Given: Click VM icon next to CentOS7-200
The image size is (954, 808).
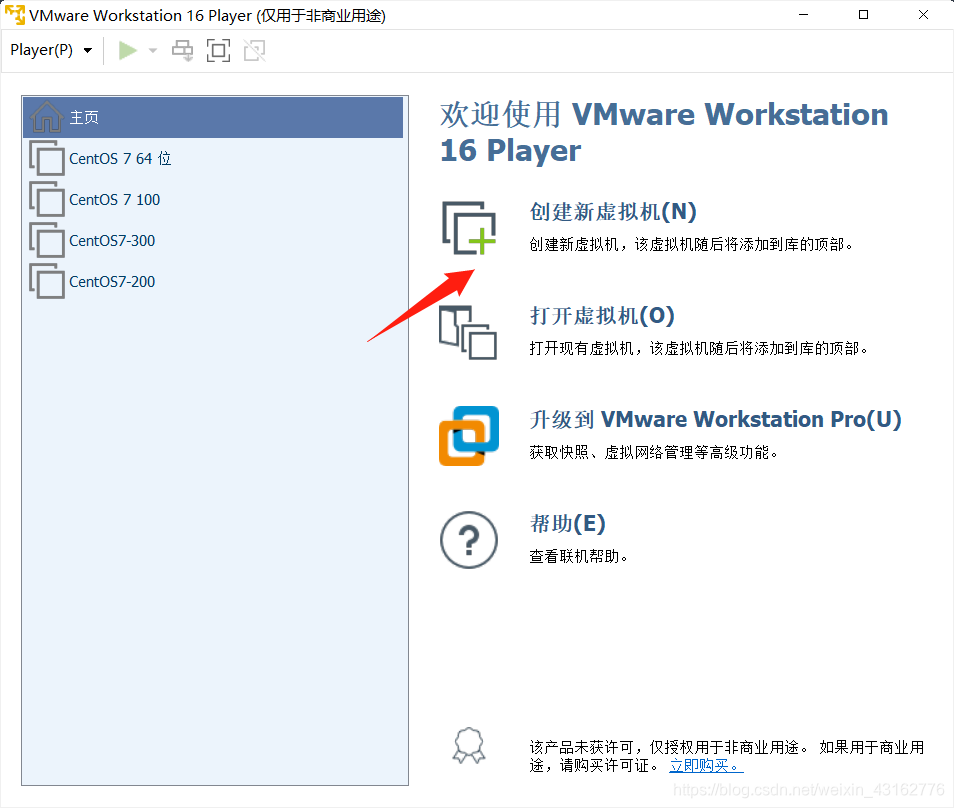Looking at the screenshot, I should pos(47,282).
